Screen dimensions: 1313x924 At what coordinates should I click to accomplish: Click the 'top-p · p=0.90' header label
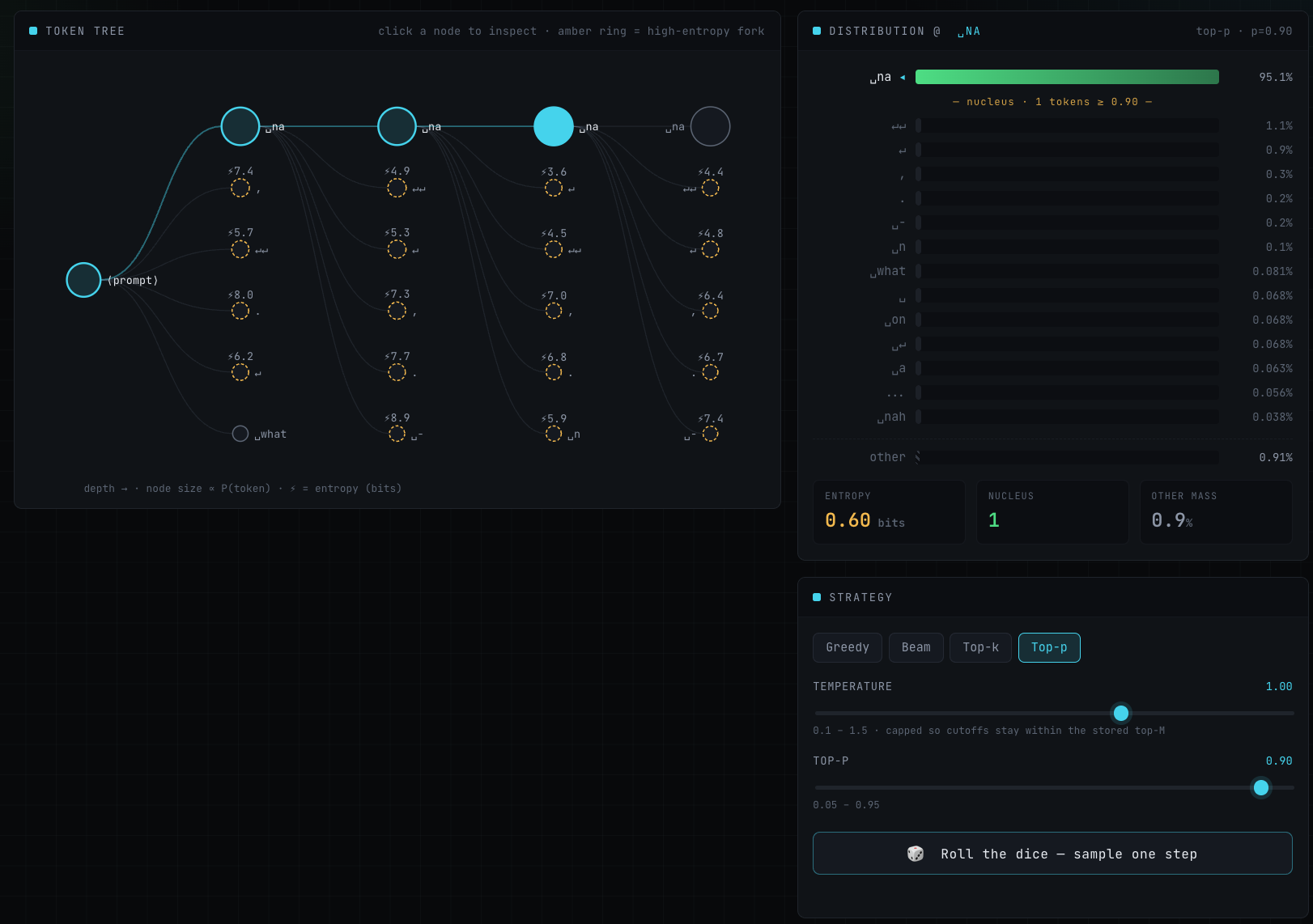tap(1244, 31)
